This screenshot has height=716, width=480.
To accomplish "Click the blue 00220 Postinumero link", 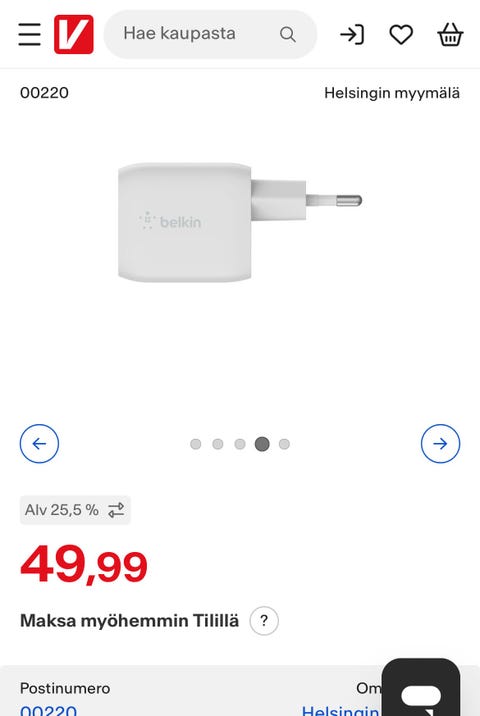I will tap(48, 711).
